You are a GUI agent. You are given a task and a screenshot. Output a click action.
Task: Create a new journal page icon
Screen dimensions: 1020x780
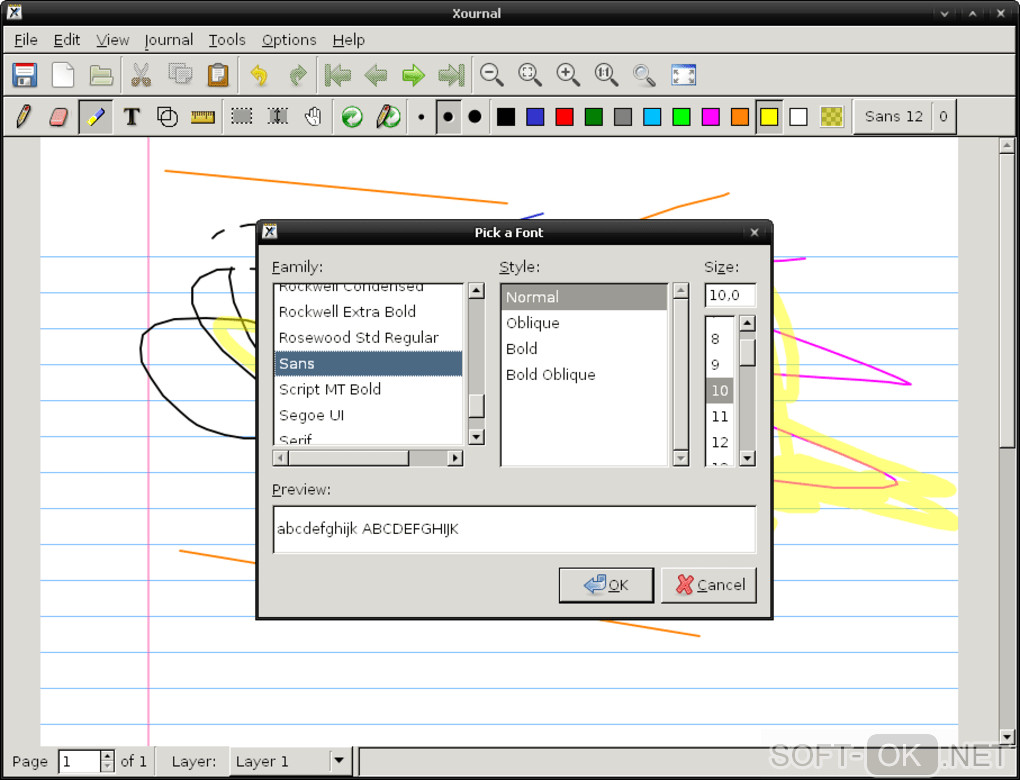click(63, 75)
